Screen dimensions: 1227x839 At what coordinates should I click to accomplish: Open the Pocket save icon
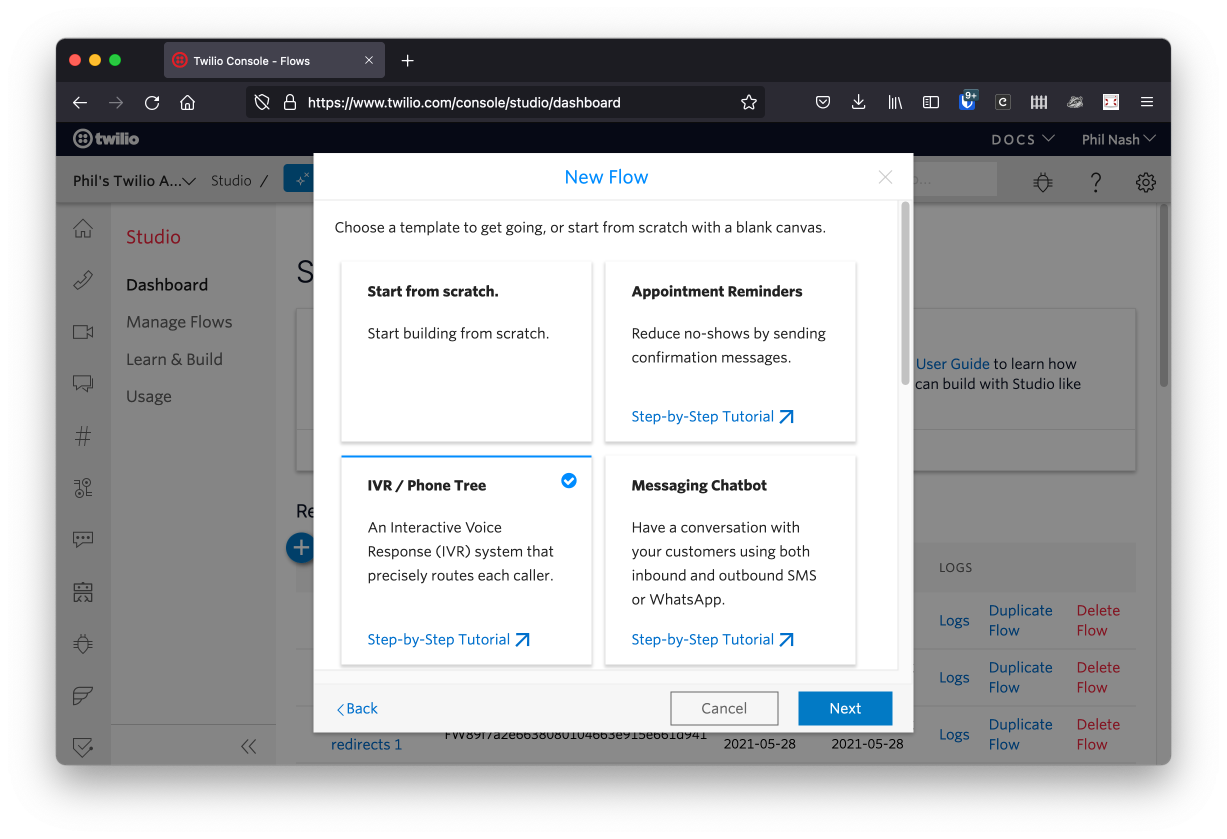coord(823,102)
